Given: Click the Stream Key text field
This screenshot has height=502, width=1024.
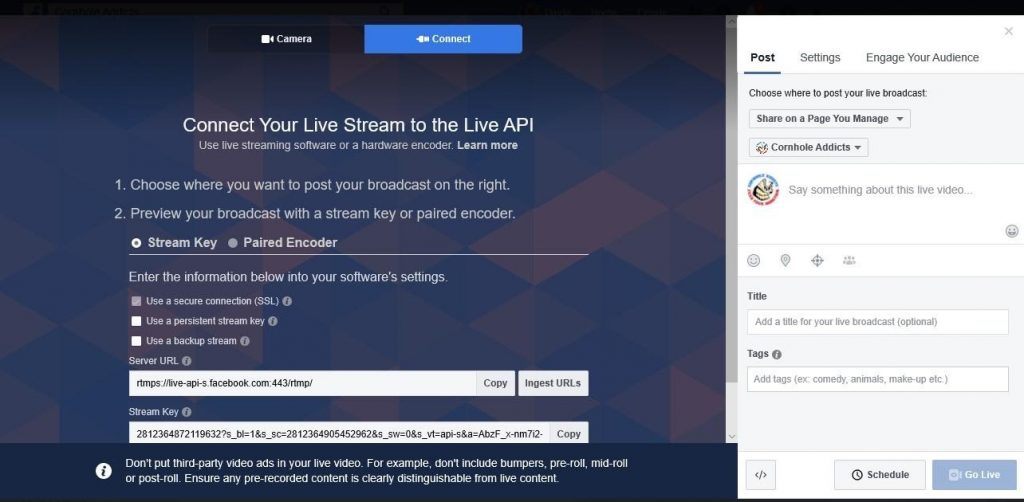Looking at the screenshot, I should [x=339, y=433].
